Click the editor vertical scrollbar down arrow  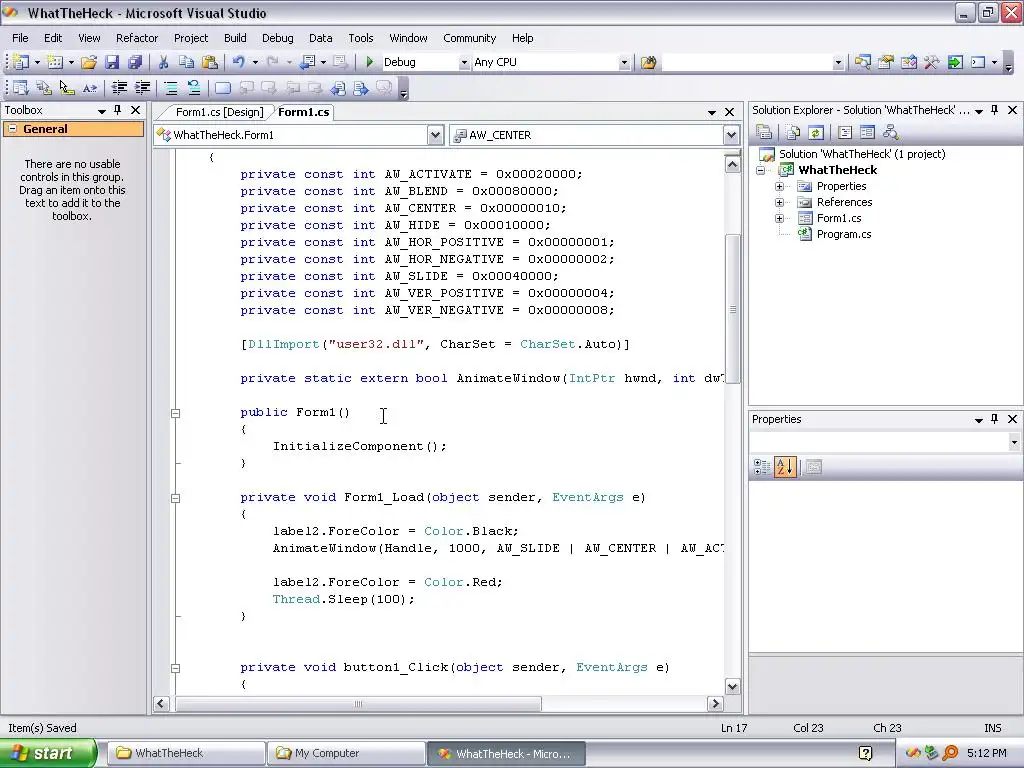732,686
